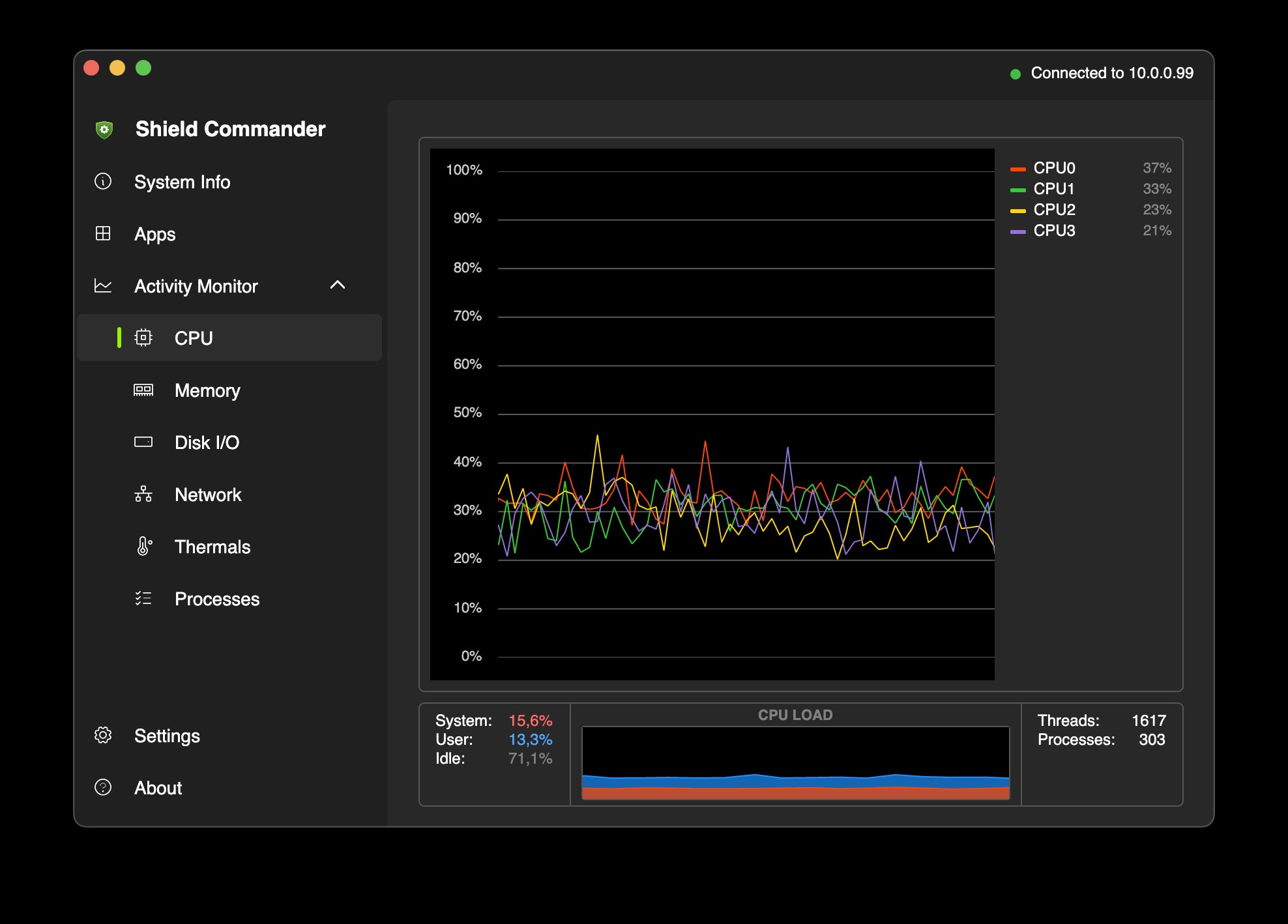Click the CPU3 purple legend swatch
1288x924 pixels.
click(x=1017, y=231)
